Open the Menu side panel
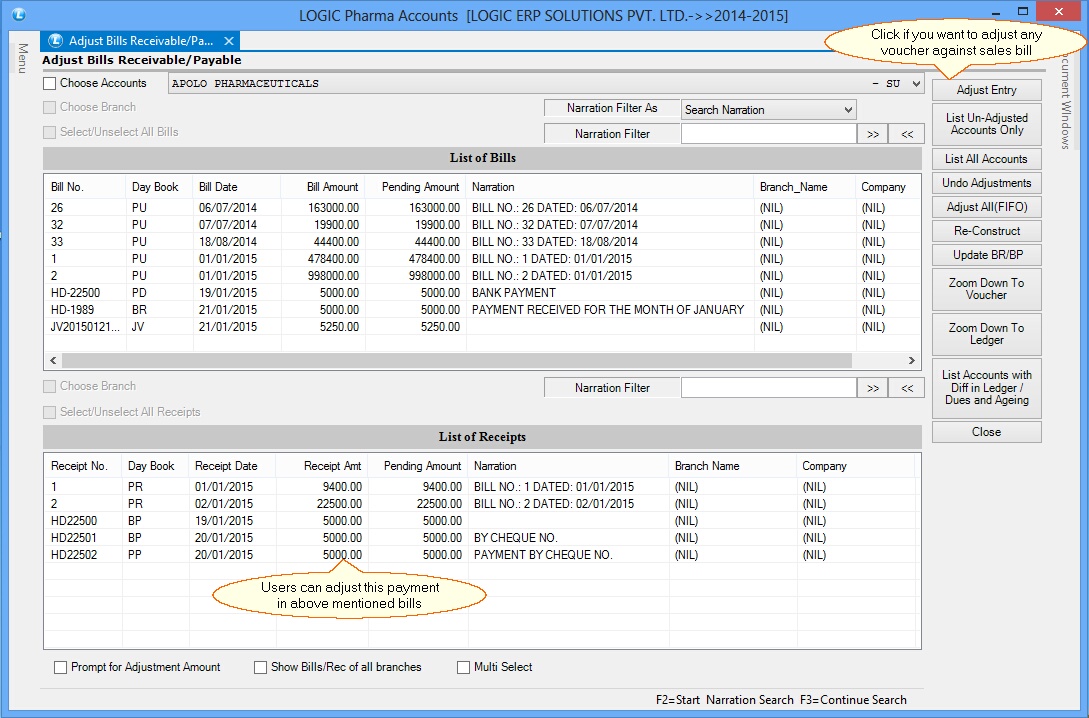Viewport: 1089px width, 718px height. point(22,58)
